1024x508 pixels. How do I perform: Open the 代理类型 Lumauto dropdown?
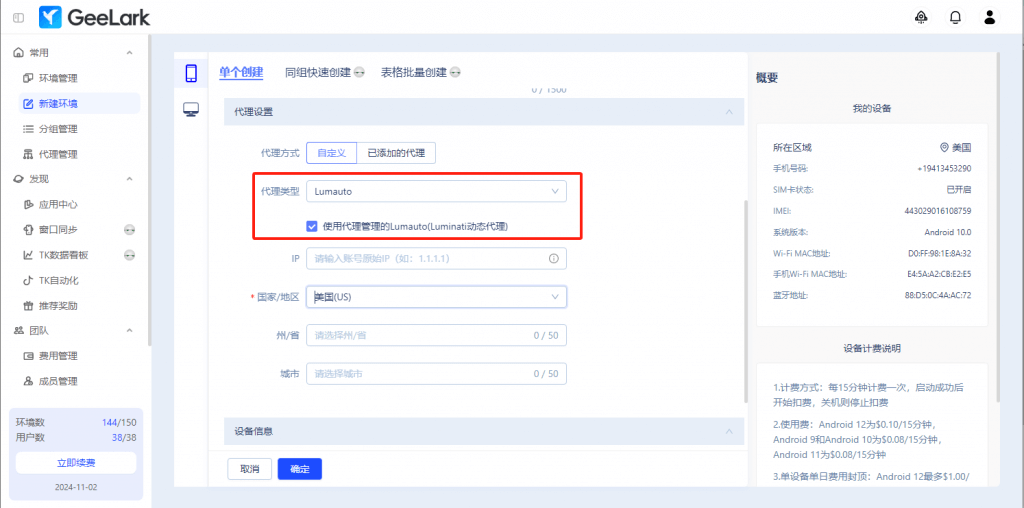coord(439,191)
